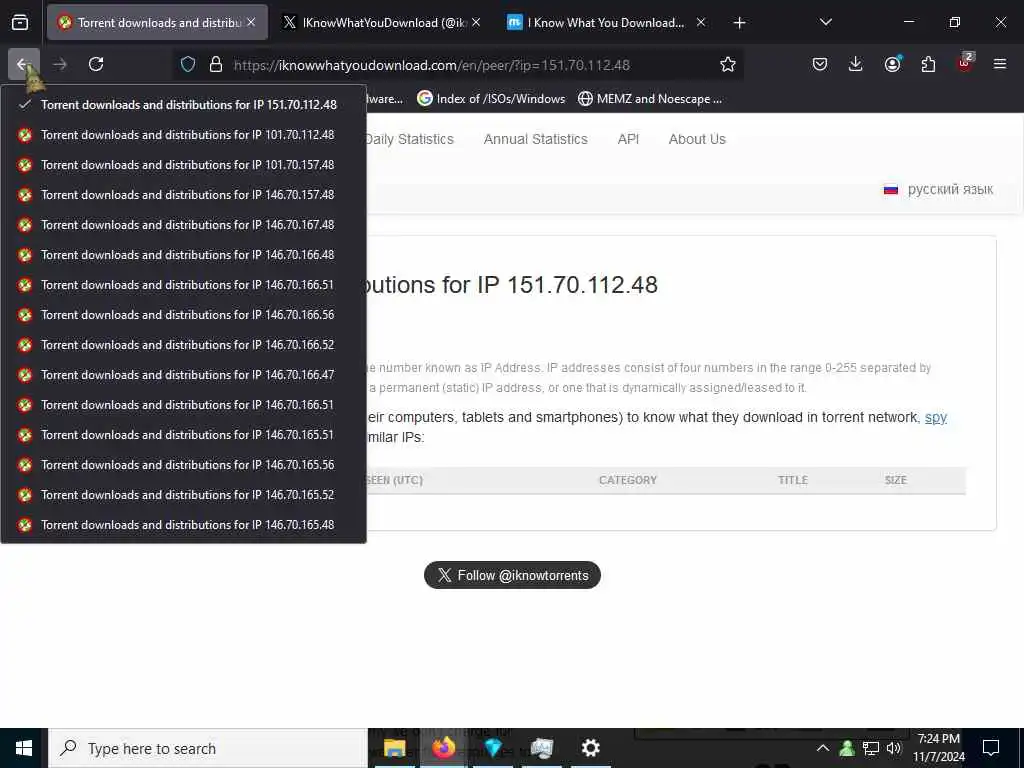Click the TITLE column header
The width and height of the screenshot is (1024, 768).
coord(793,480)
